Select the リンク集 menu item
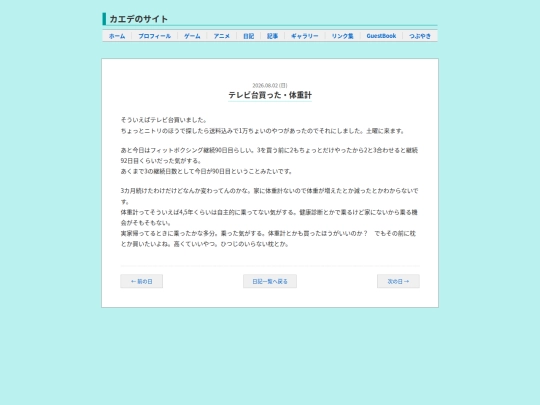The width and height of the screenshot is (540, 405). 343,36
